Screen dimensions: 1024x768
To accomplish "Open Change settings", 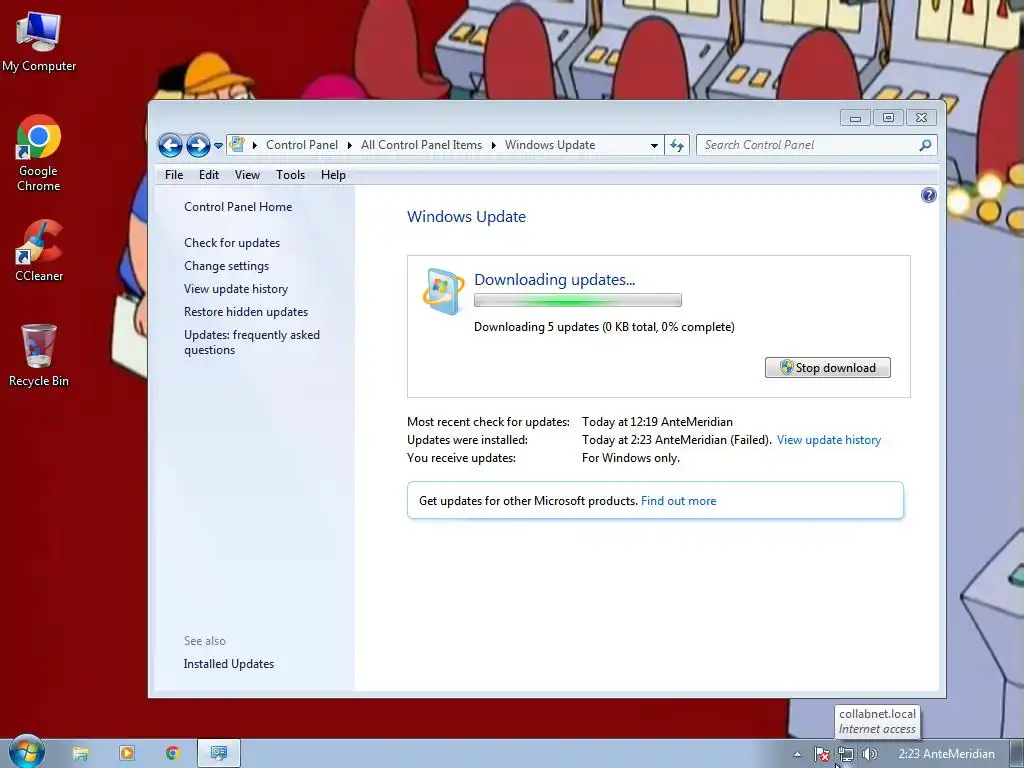I will coord(227,266).
